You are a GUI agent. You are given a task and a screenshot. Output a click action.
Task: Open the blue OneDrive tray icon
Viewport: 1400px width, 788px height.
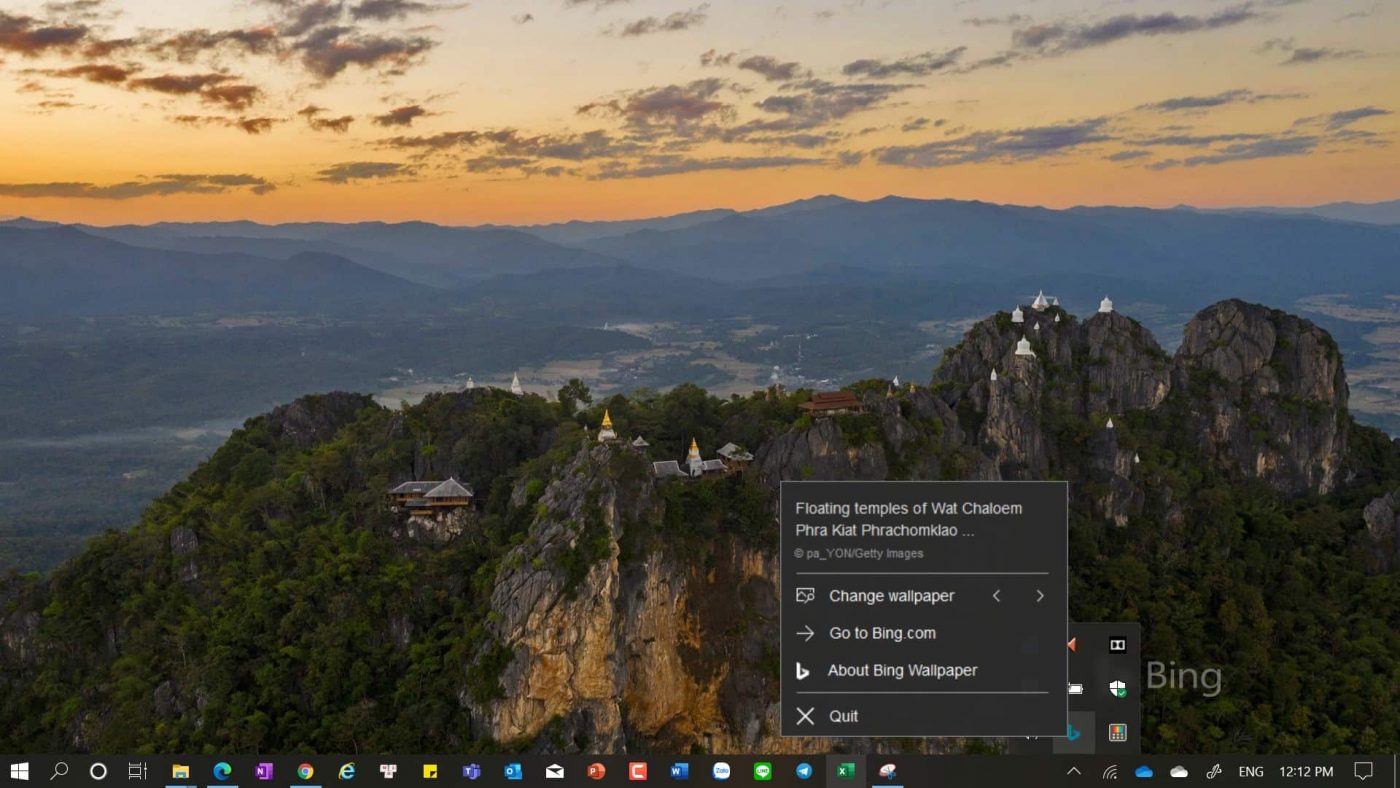tap(1144, 771)
